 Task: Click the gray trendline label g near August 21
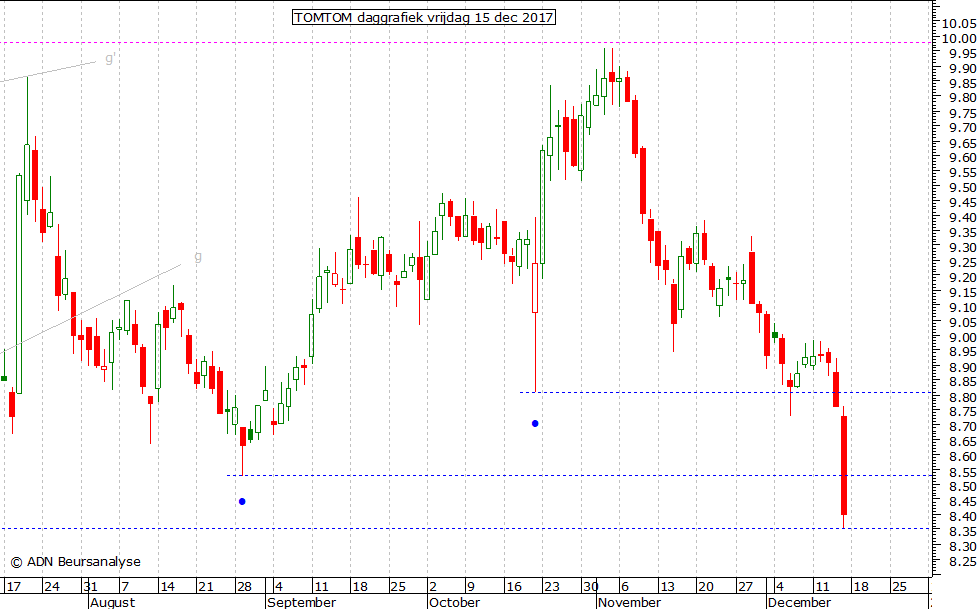coord(198,256)
